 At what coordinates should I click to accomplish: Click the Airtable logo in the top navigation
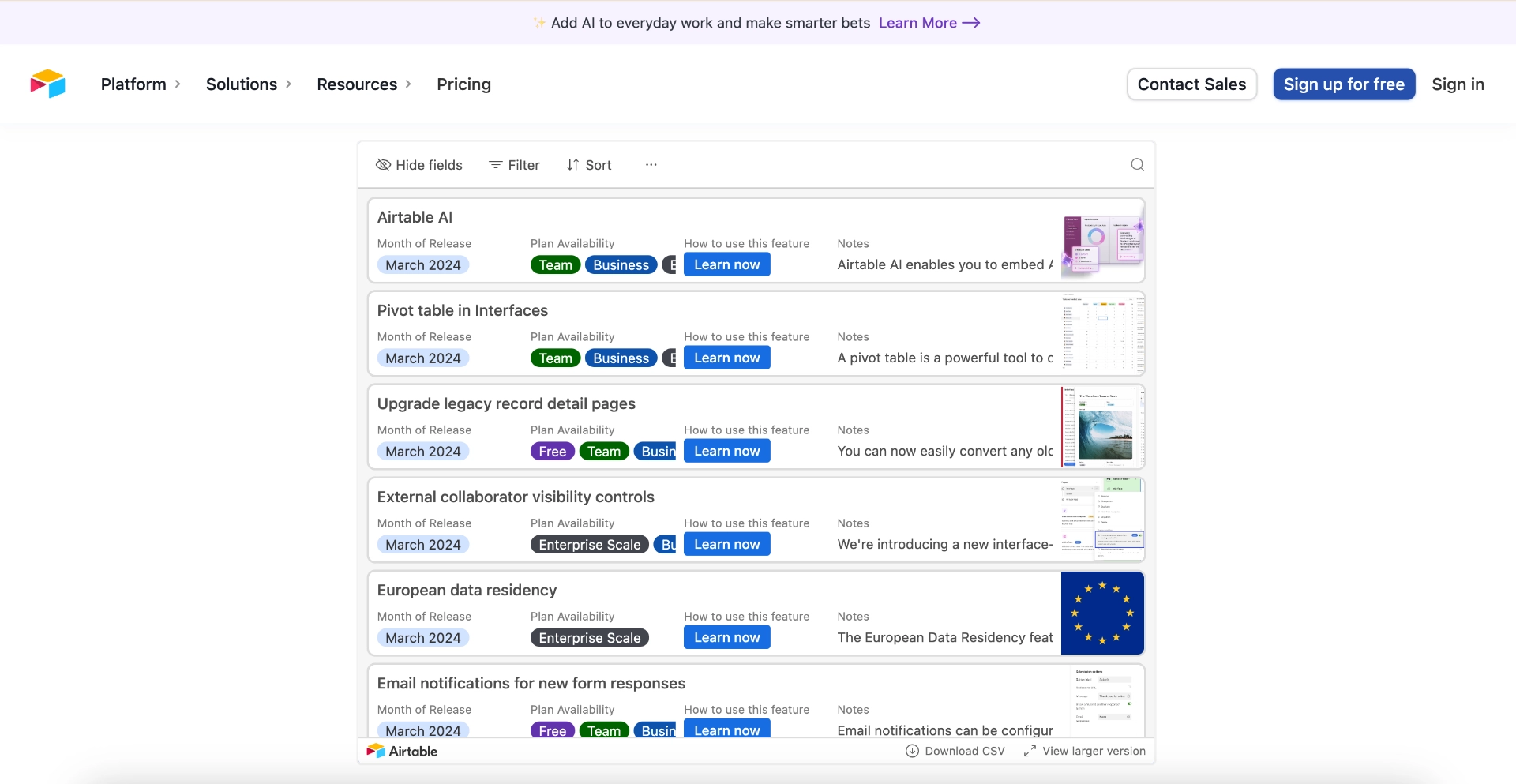tap(47, 84)
